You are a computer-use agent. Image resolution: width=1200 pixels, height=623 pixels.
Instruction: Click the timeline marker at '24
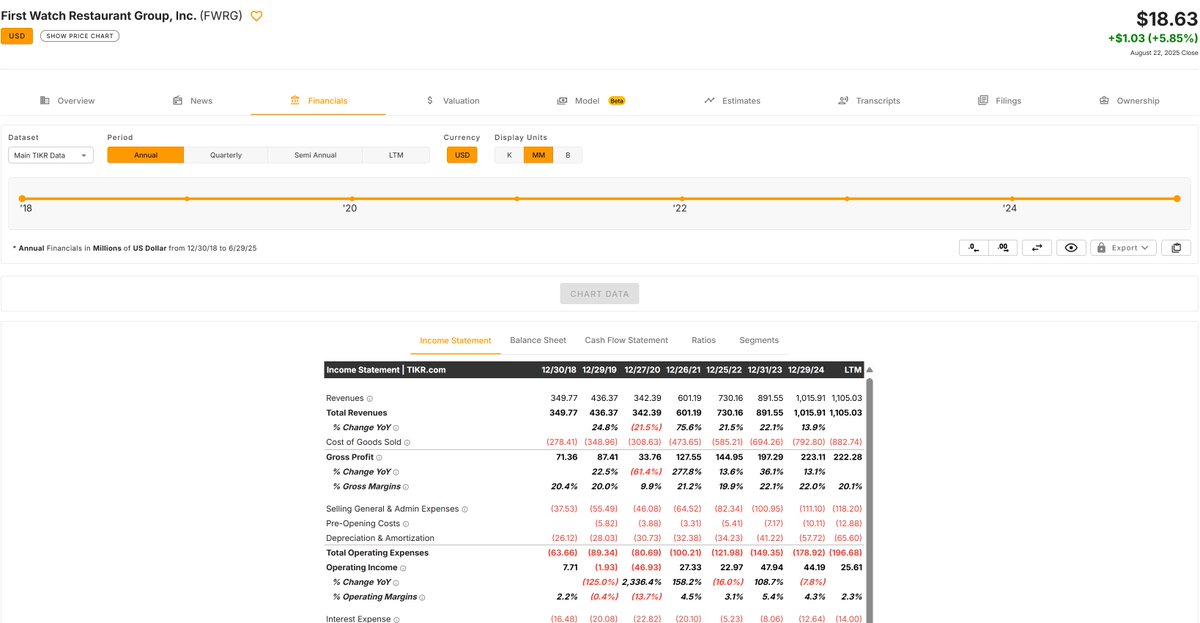pyautogui.click(x=1012, y=199)
